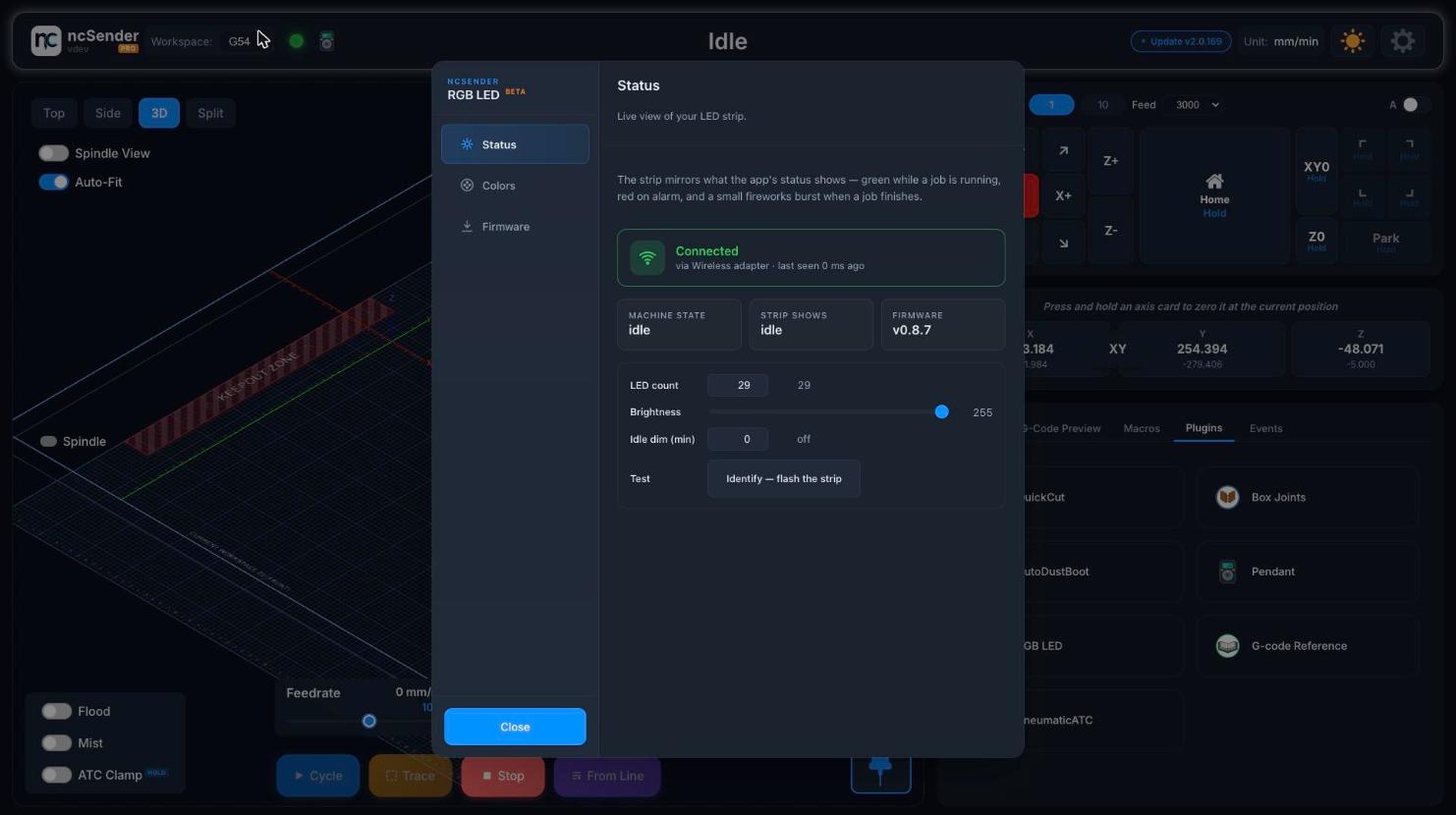
Task: Disable the Auto-Fit toggle
Action: click(x=53, y=182)
